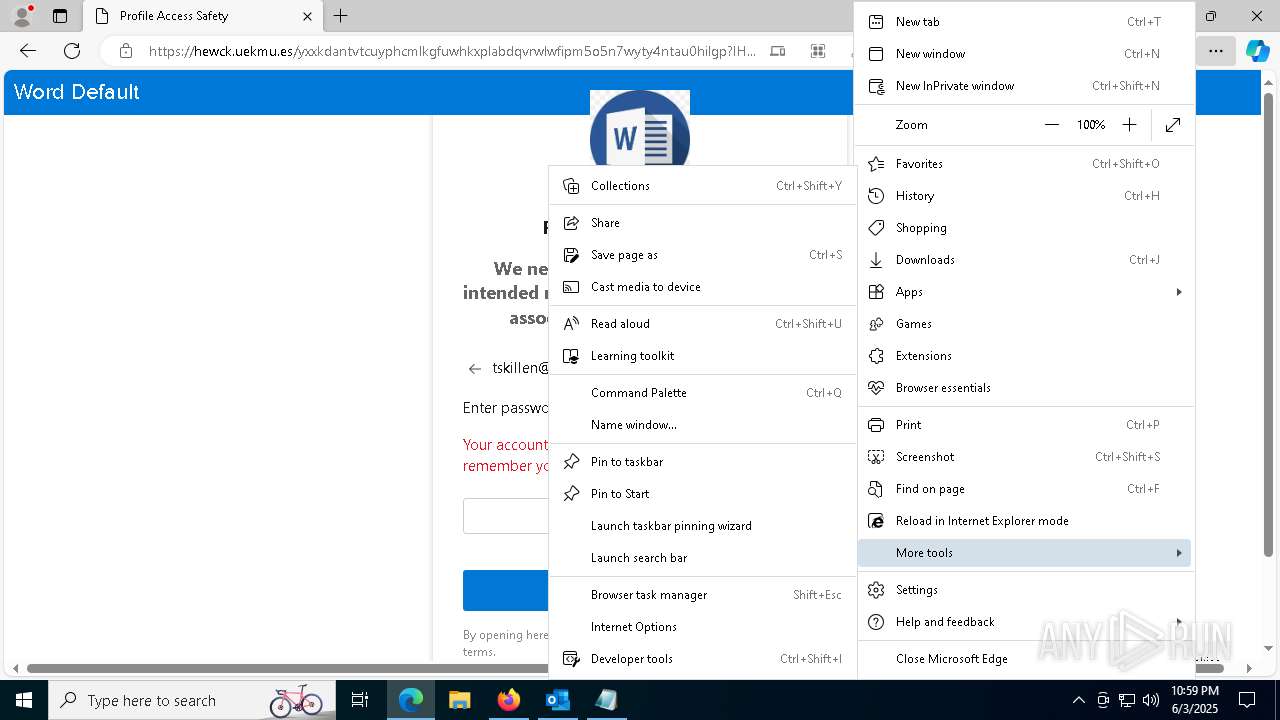
Task: Expand the More tools submenu arrow
Action: pyautogui.click(x=1179, y=553)
